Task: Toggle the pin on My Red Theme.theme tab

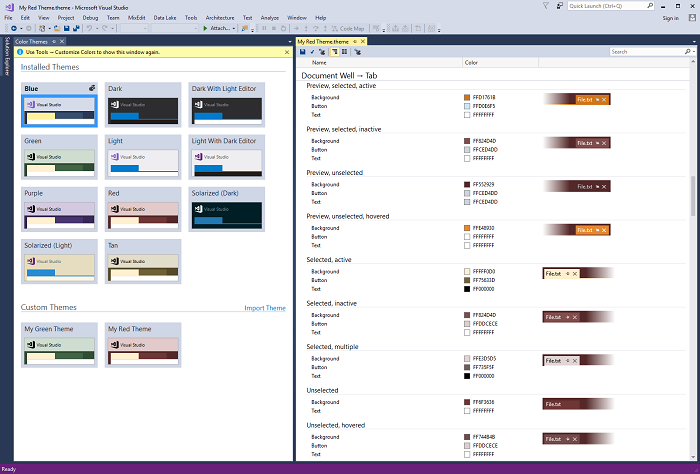Action: 355,42
